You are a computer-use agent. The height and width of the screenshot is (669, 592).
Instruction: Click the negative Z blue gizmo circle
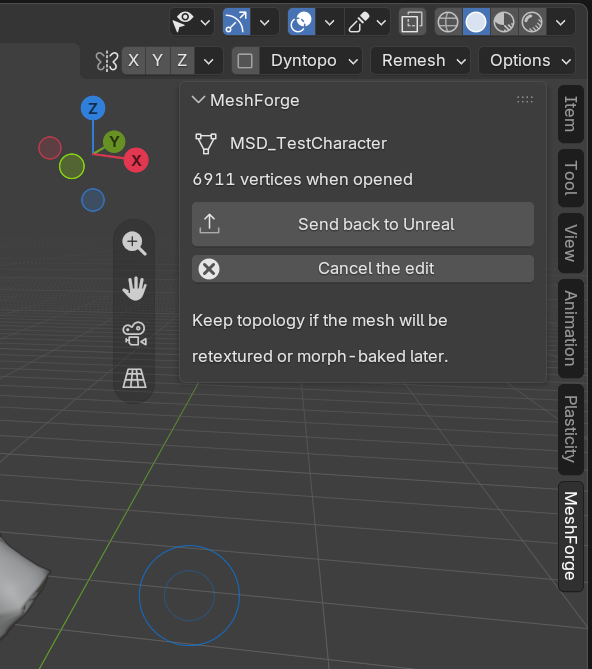point(93,200)
